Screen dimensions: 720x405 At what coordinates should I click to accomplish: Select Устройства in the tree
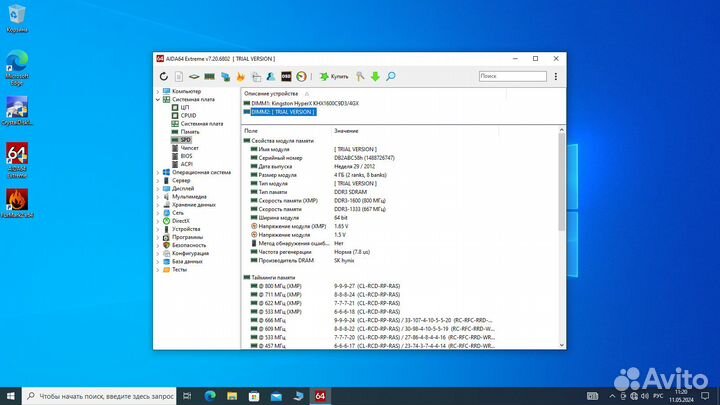coord(186,229)
